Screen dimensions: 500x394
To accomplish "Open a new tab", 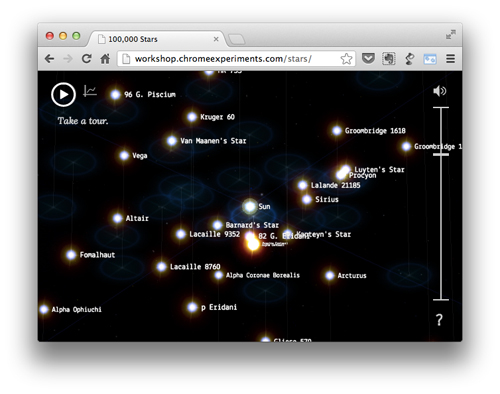I will pyautogui.click(x=237, y=40).
